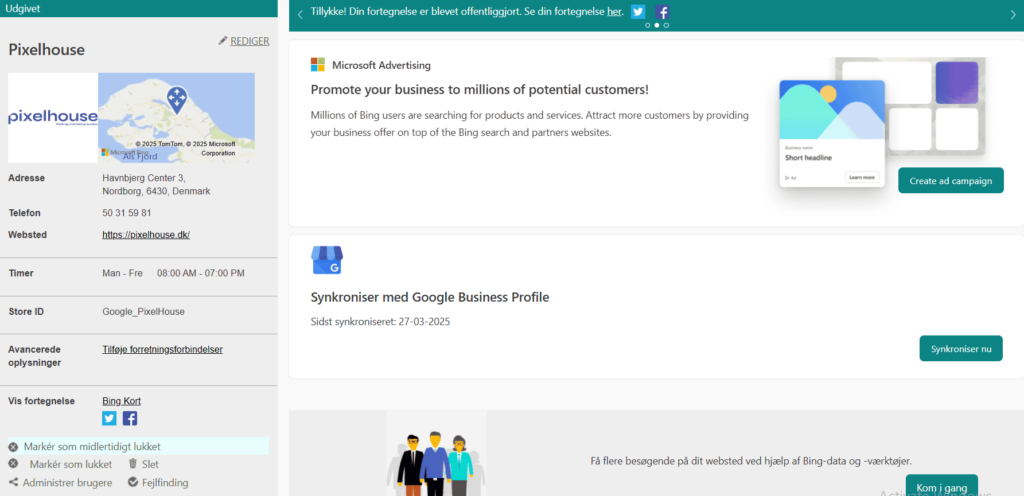1024x496 pixels.
Task: Click the phone number 50 31 59 81
Action: click(x=127, y=213)
